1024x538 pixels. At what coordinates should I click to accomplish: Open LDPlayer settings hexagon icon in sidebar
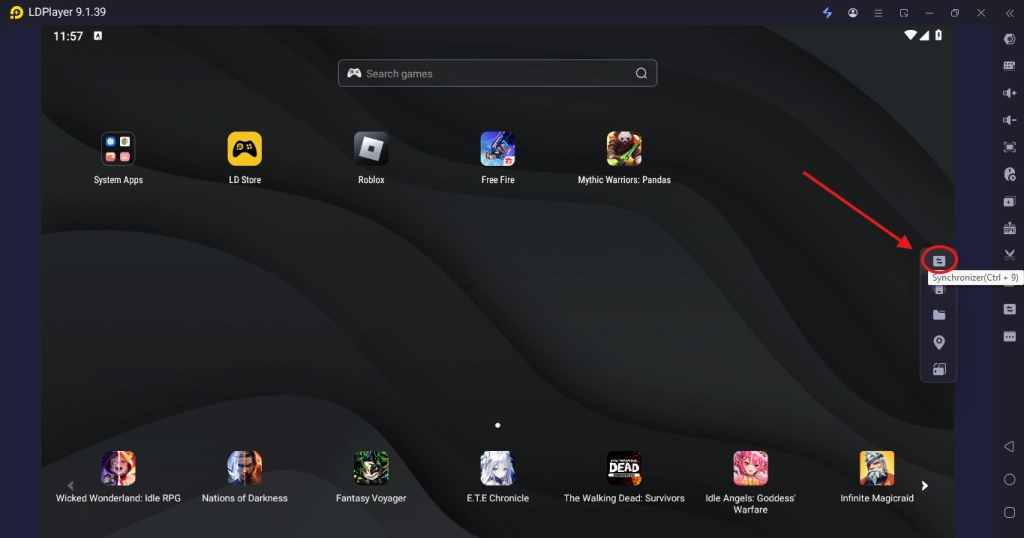tap(1009, 39)
